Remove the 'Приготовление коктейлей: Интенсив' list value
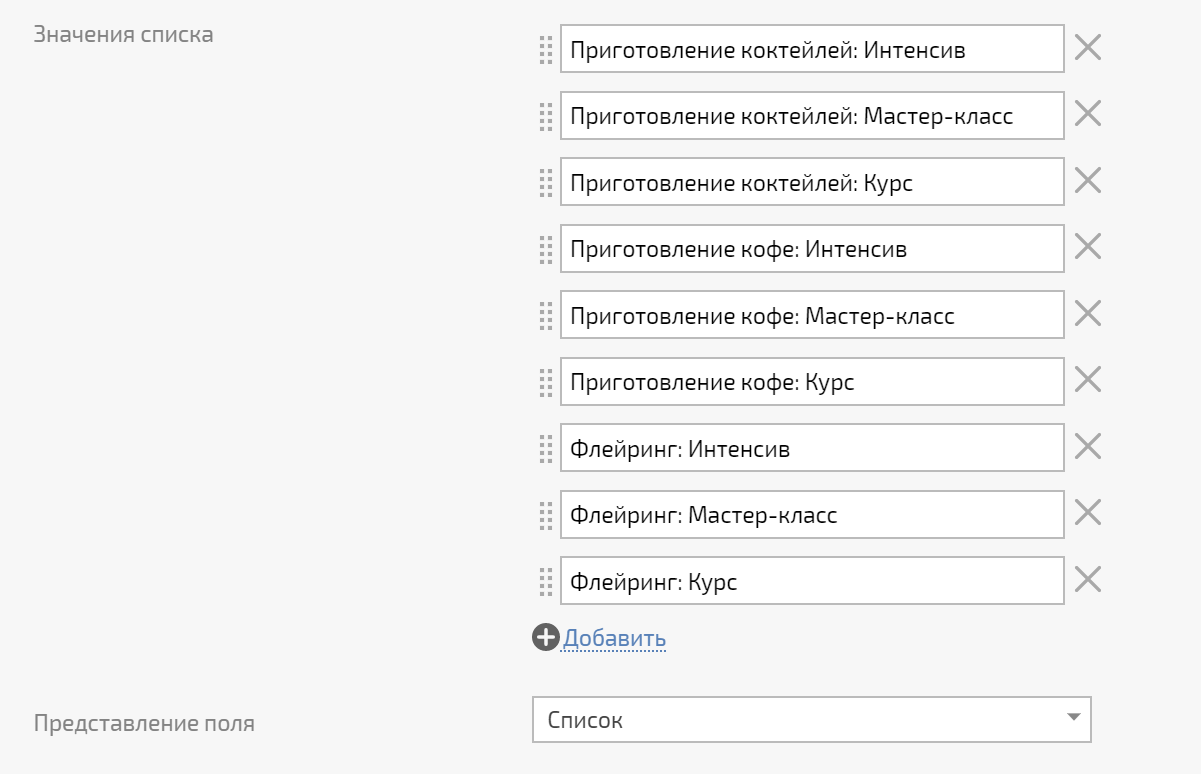This screenshot has height=774, width=1201. tap(1087, 48)
